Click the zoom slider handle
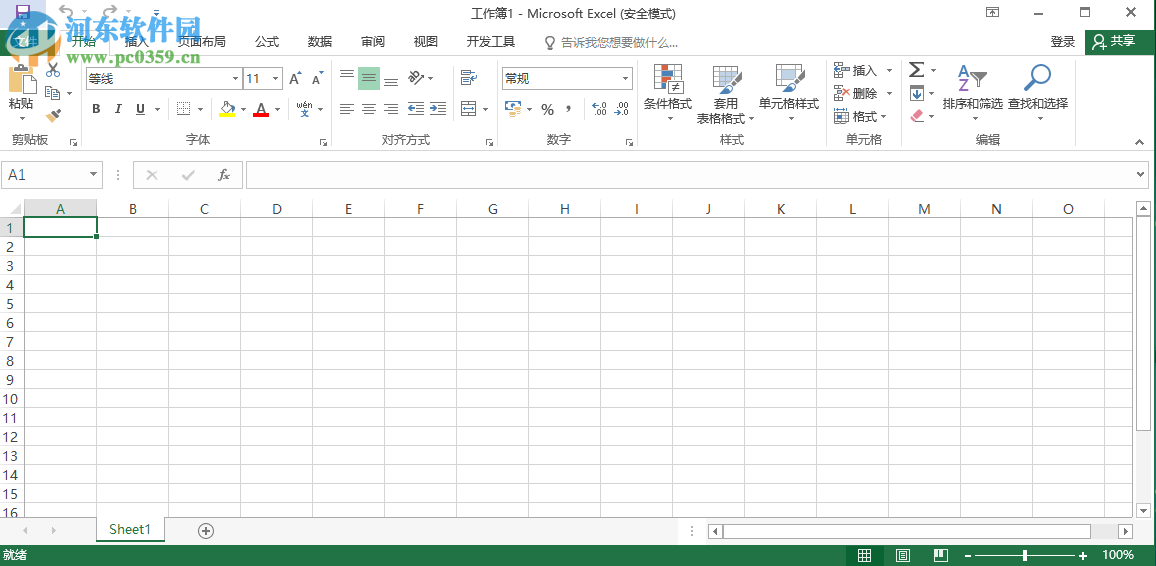Screen dimensions: 1156x566 coord(1025,555)
